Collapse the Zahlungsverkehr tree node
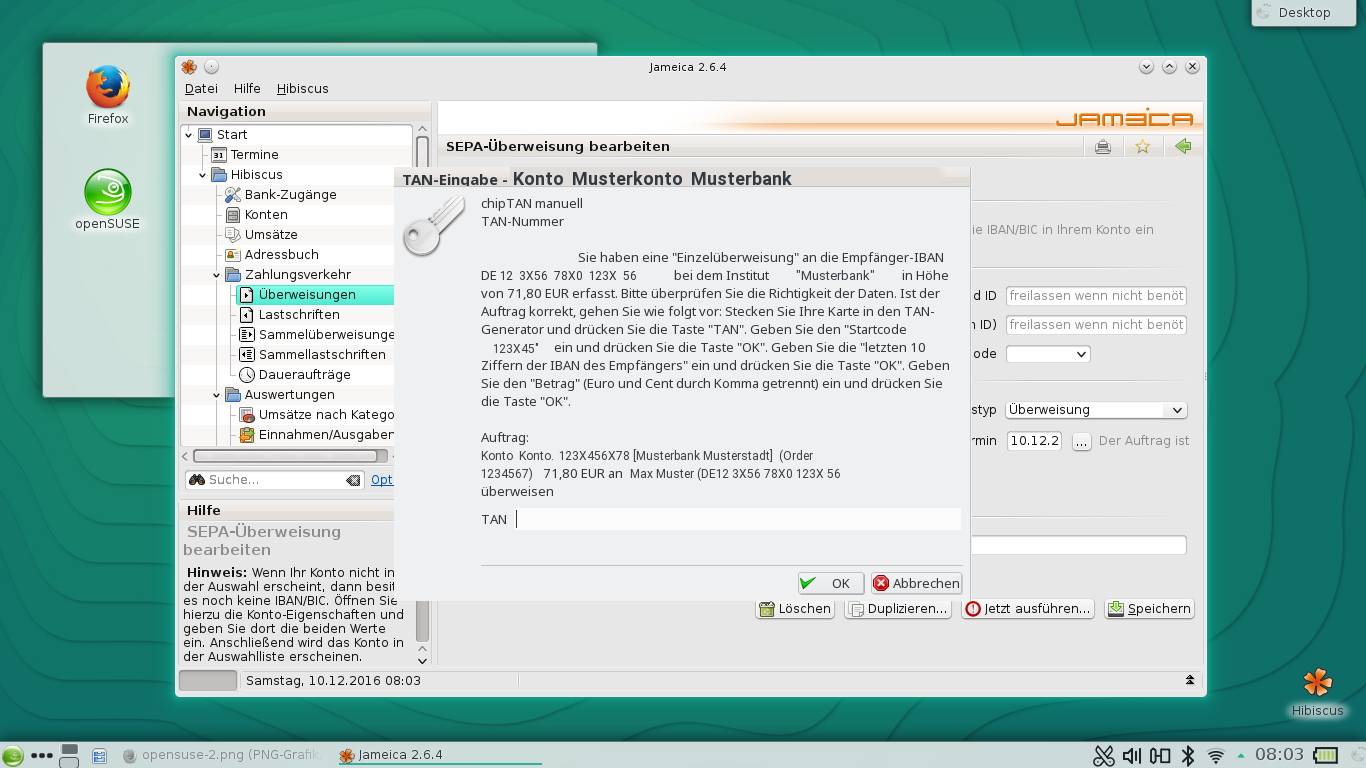The height and width of the screenshot is (768, 1366). (x=216, y=275)
